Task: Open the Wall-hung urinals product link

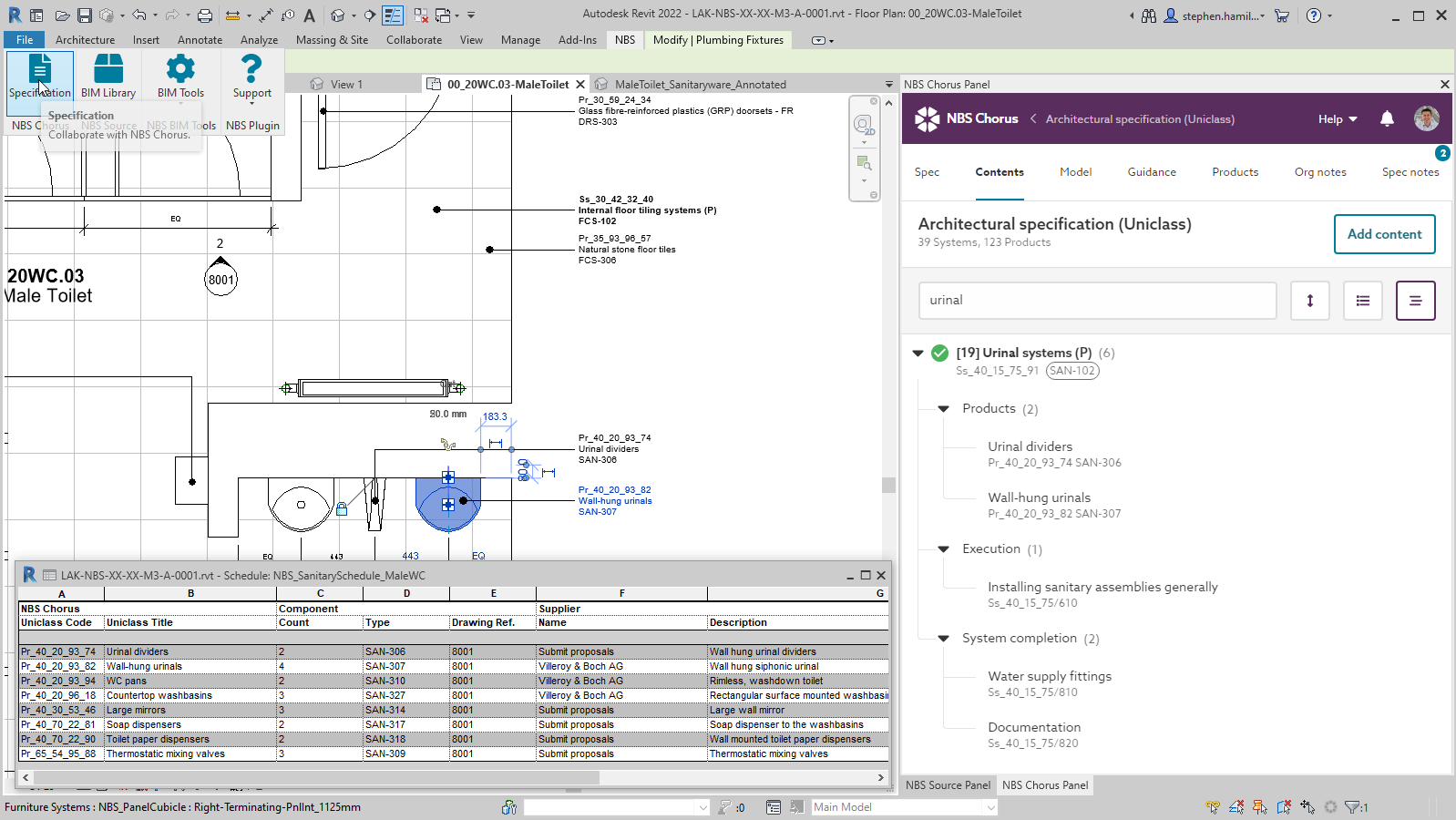Action: pos(1039,497)
